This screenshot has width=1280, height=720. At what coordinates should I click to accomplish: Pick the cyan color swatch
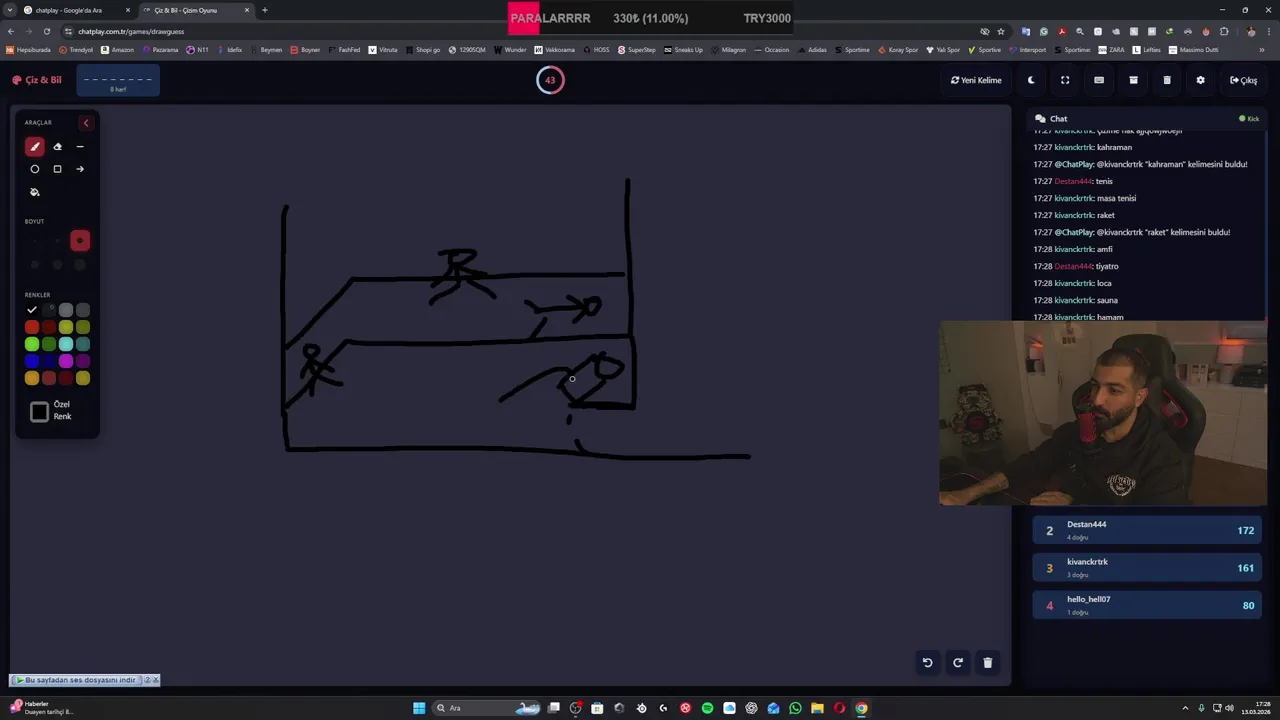[x=66, y=344]
